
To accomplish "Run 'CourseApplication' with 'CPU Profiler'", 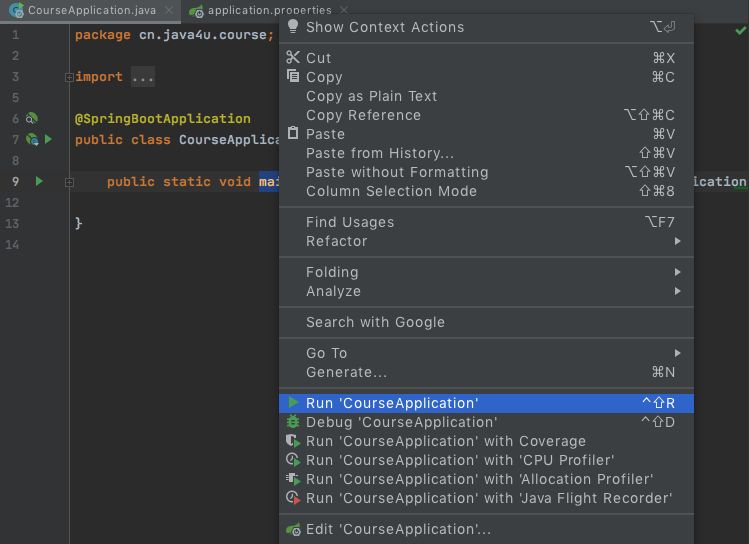I will point(459,460).
